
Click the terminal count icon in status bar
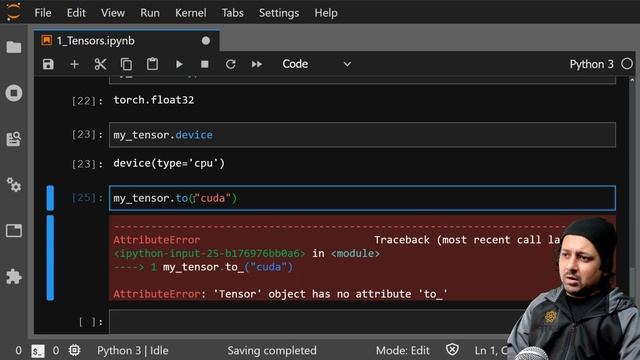tap(38, 351)
